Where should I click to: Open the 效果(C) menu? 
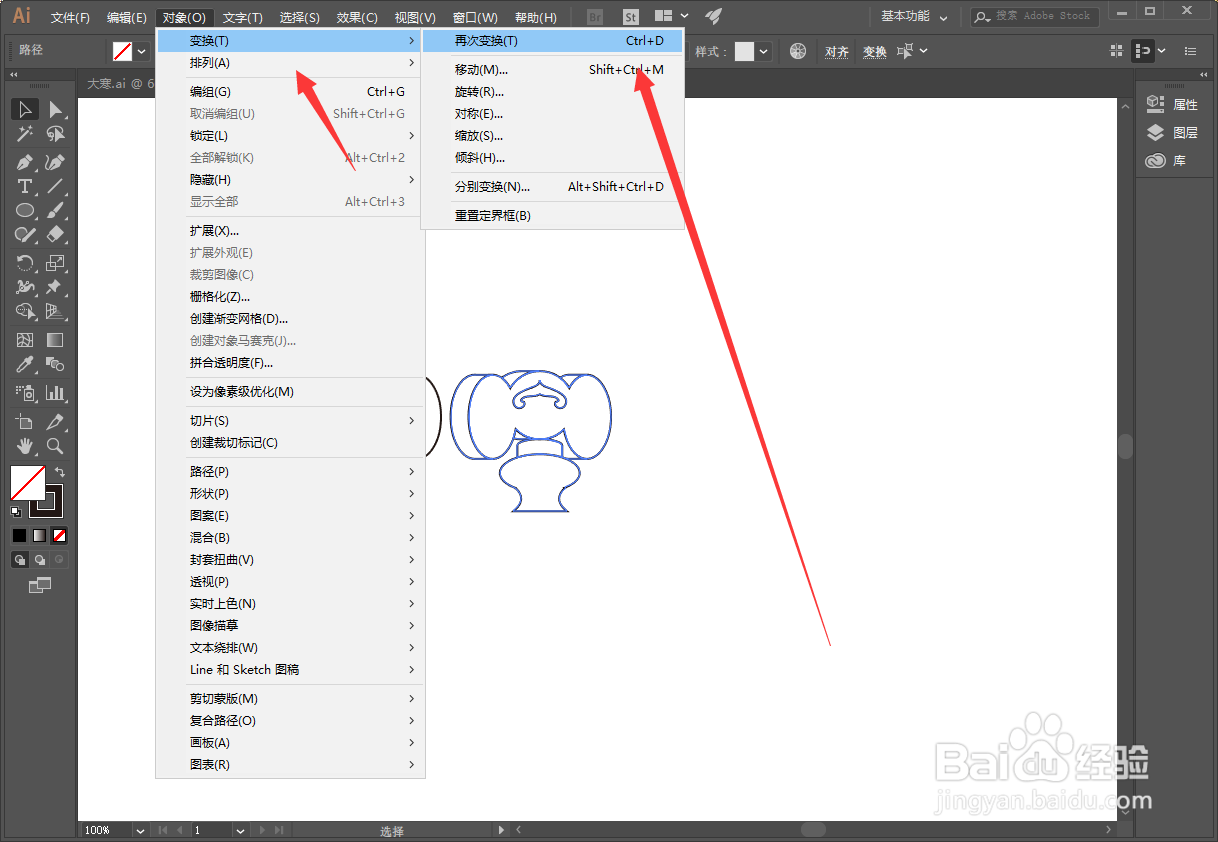(x=357, y=17)
